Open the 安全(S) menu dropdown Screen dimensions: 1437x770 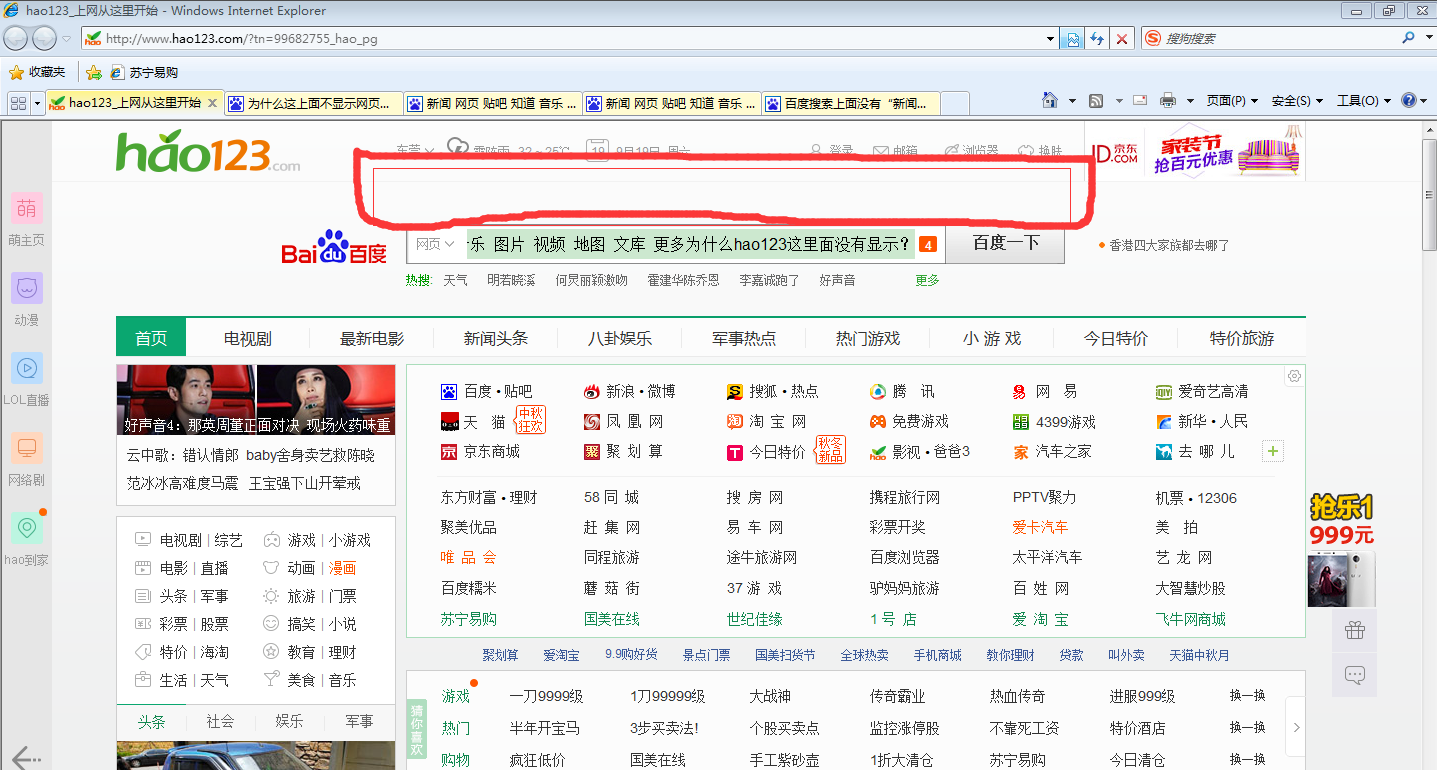tap(1297, 100)
